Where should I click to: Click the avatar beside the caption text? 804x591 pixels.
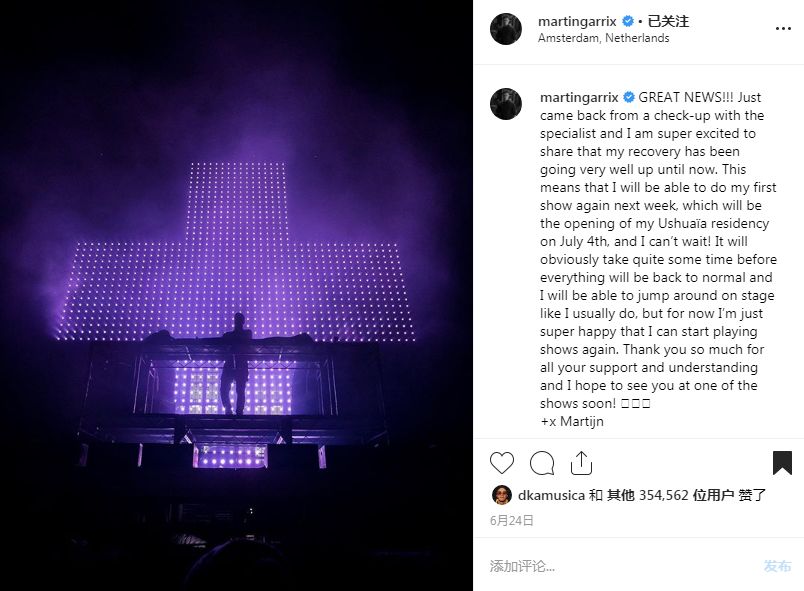(506, 104)
